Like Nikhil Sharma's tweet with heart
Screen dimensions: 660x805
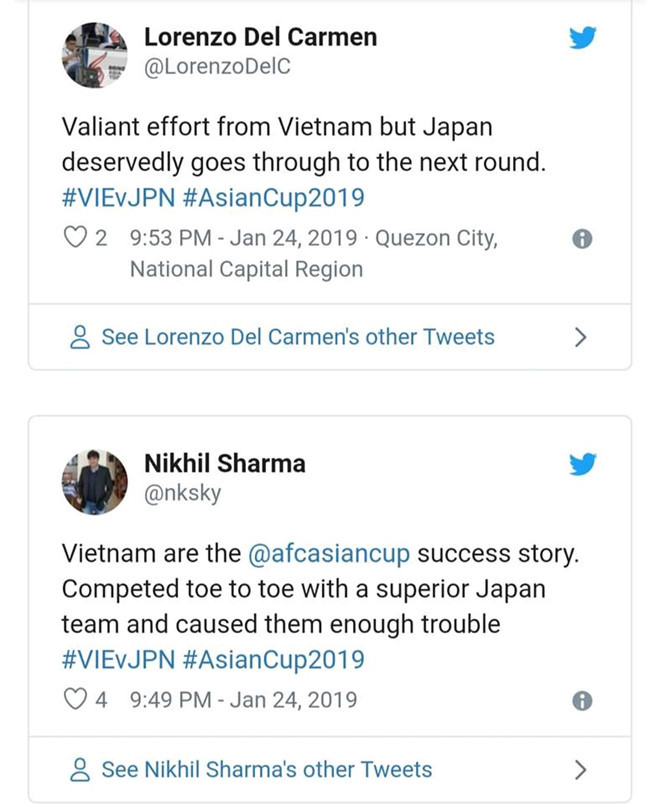pos(75,699)
